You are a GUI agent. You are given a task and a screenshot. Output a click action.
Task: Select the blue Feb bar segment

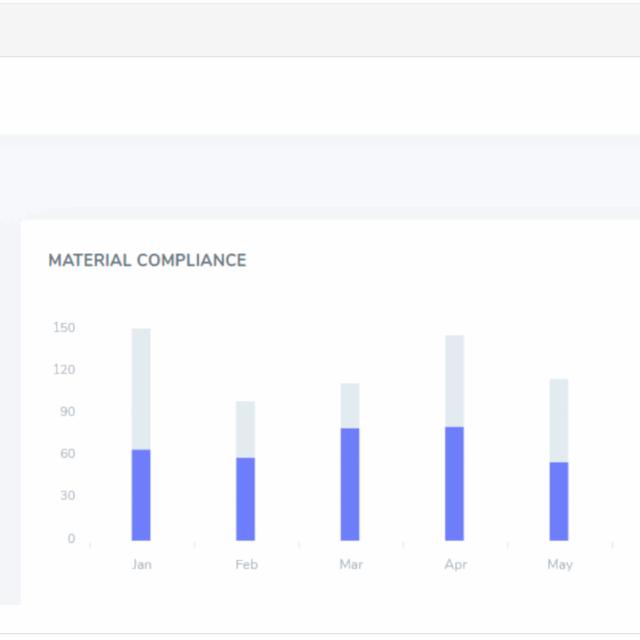[x=246, y=499]
